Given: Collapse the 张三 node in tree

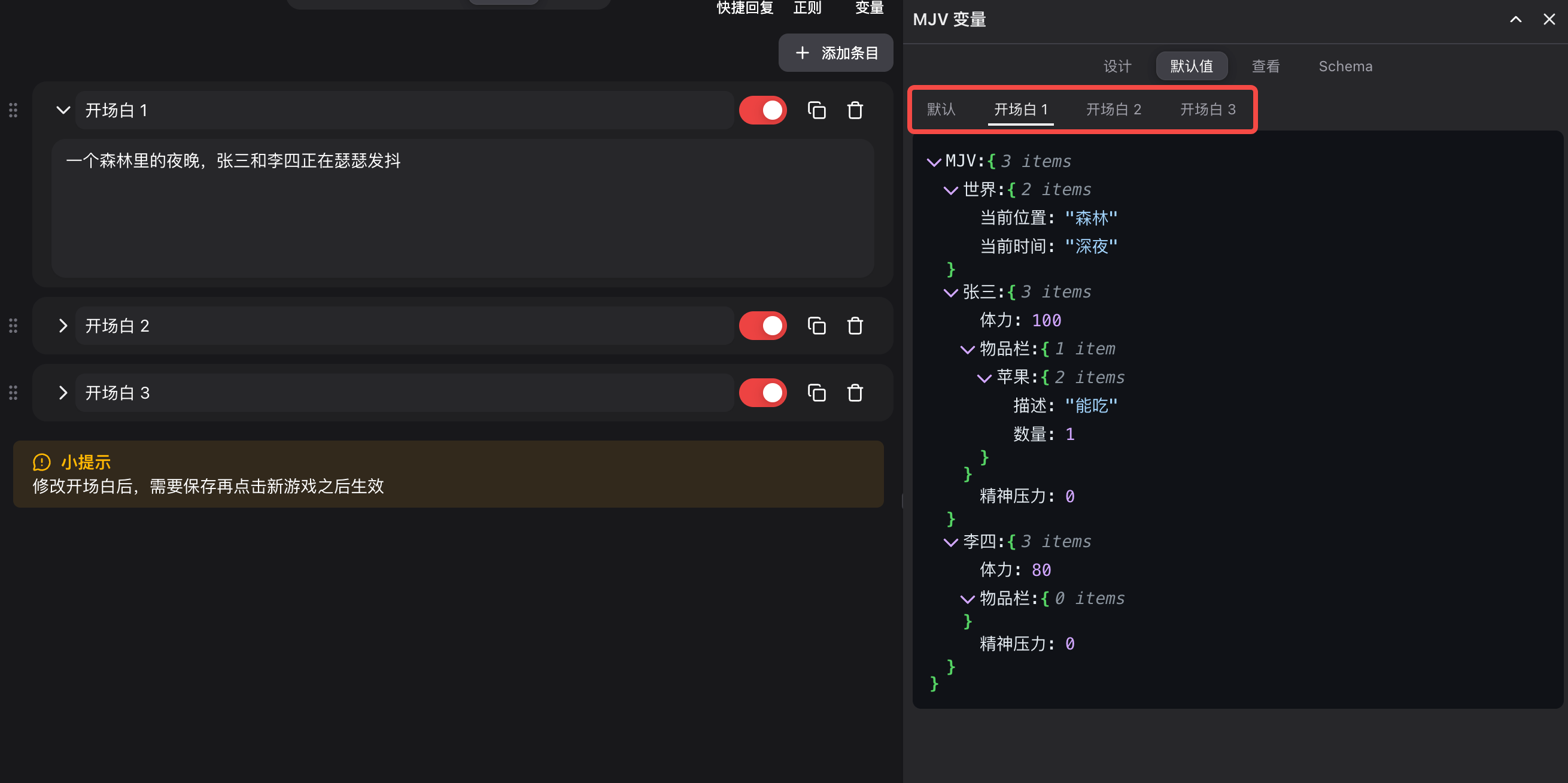Looking at the screenshot, I should (950, 293).
